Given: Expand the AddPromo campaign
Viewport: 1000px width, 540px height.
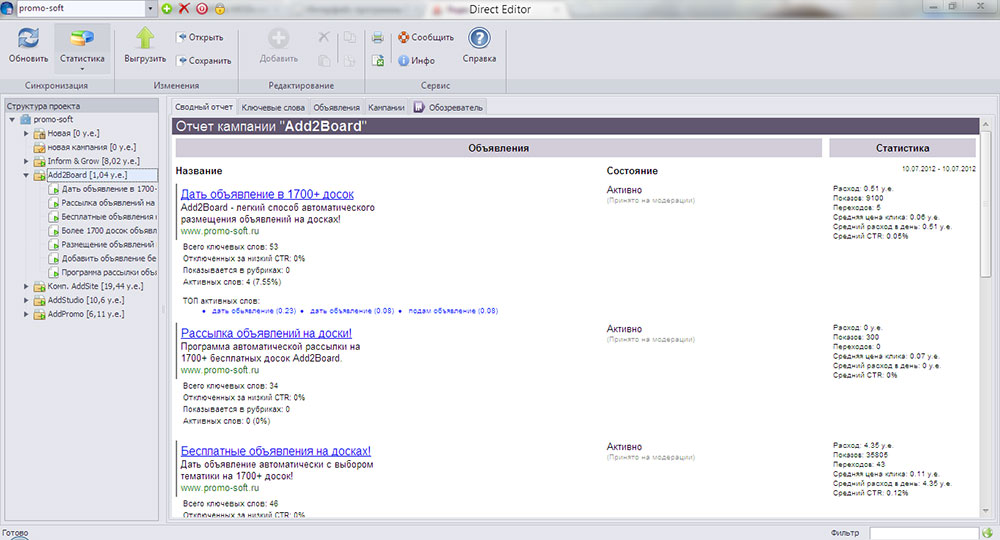Looking at the screenshot, I should 26,314.
